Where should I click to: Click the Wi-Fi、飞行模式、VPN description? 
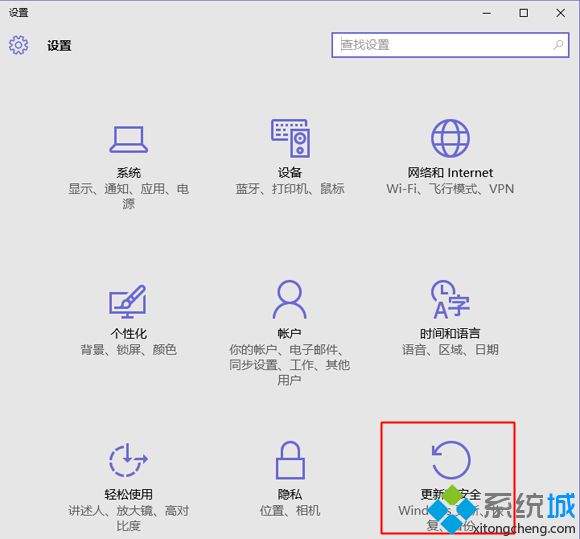coord(450,189)
